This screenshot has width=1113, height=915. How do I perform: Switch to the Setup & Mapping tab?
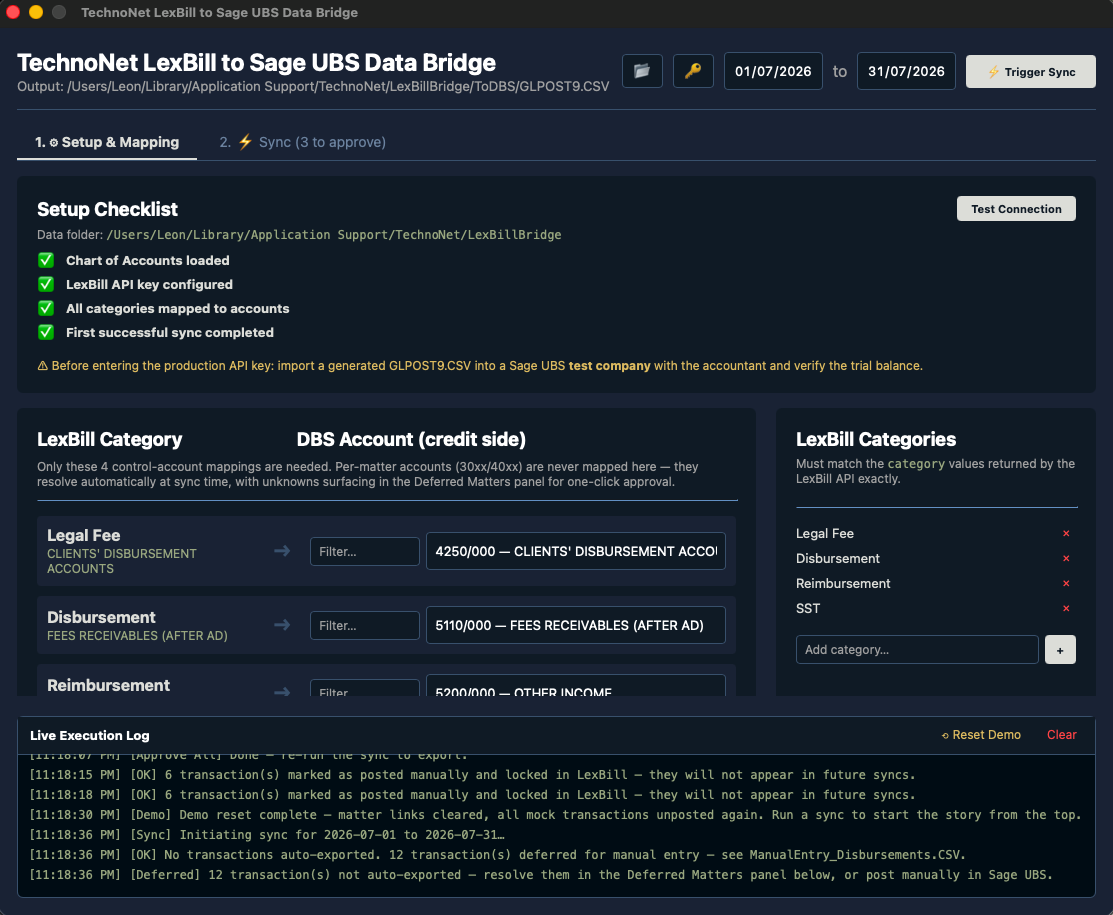click(107, 142)
